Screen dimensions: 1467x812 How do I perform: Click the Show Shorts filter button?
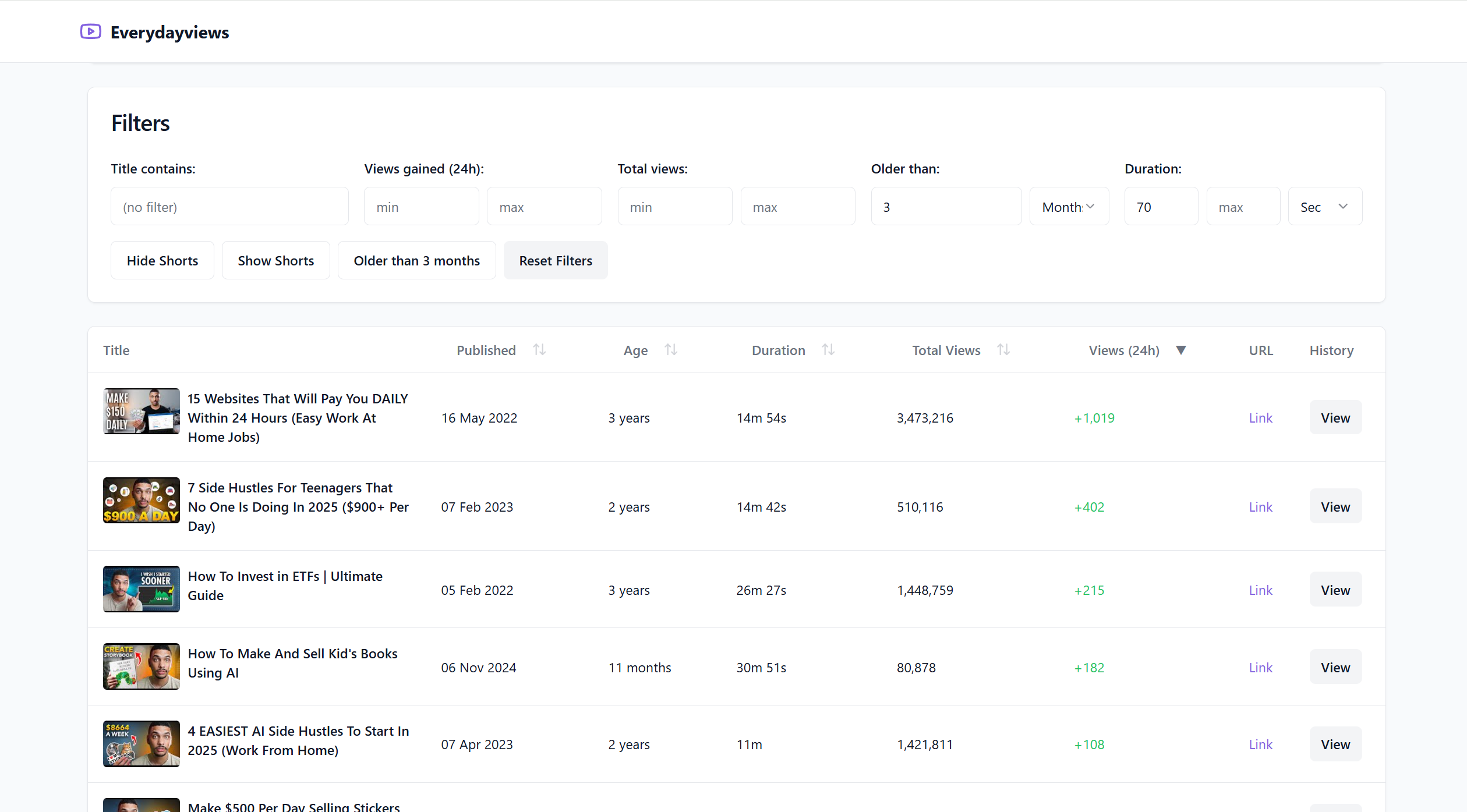coord(275,261)
